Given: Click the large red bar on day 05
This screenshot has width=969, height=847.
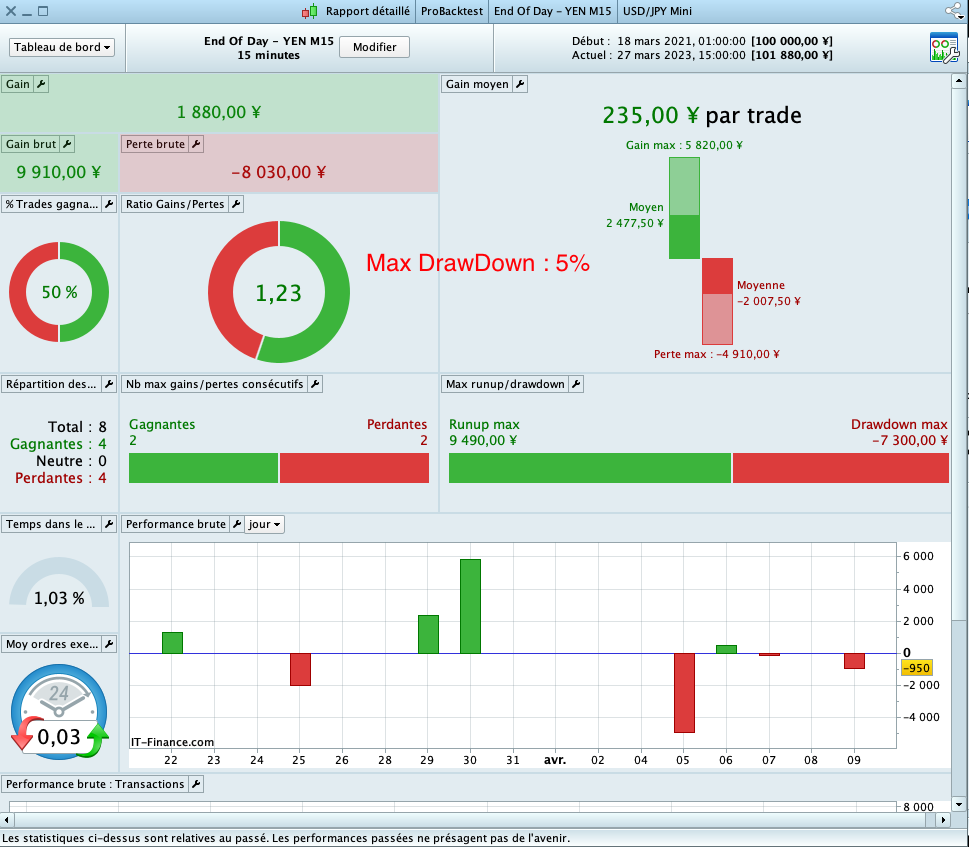Looking at the screenshot, I should pos(684,693).
